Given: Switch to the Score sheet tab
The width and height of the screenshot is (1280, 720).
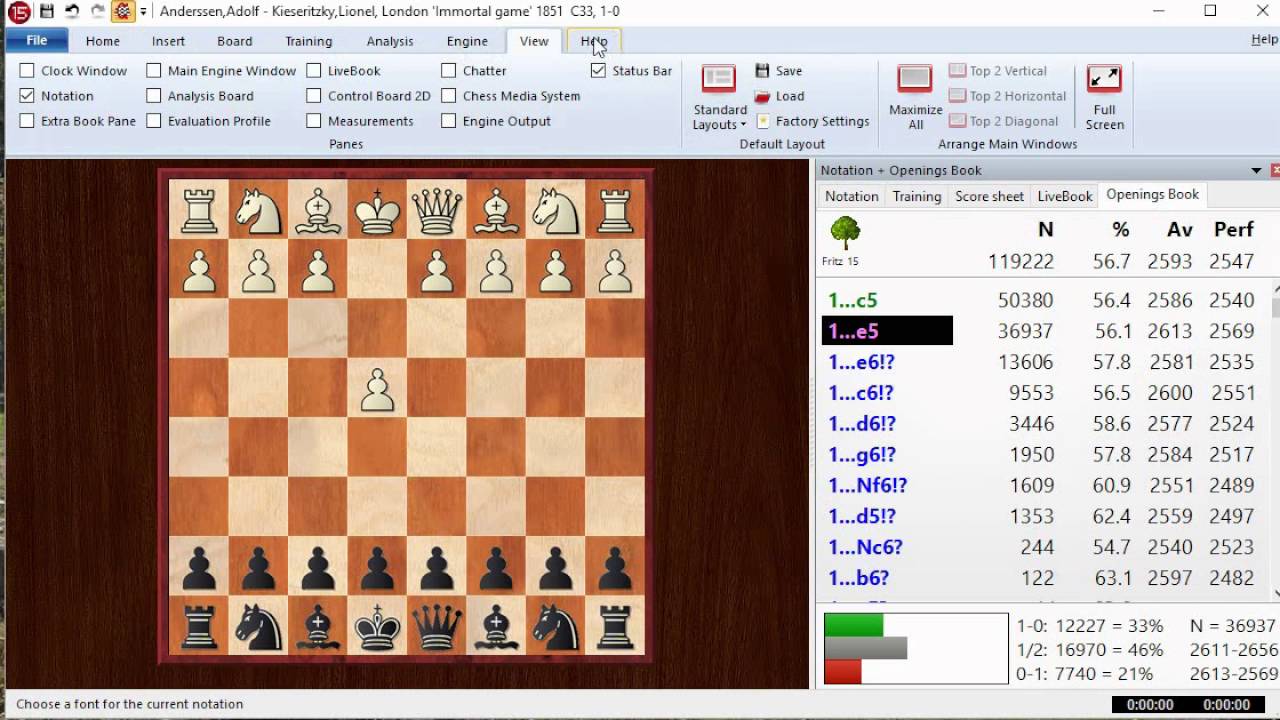Looking at the screenshot, I should [989, 196].
